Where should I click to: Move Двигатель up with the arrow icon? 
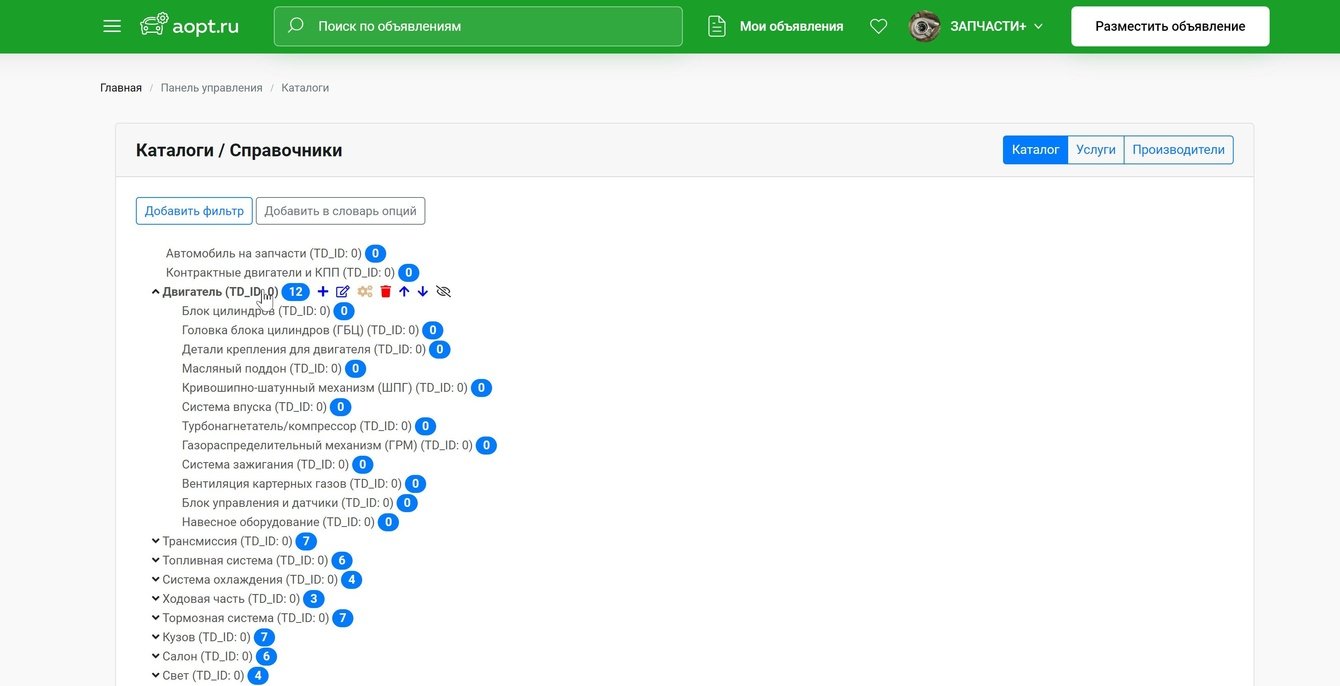point(404,292)
